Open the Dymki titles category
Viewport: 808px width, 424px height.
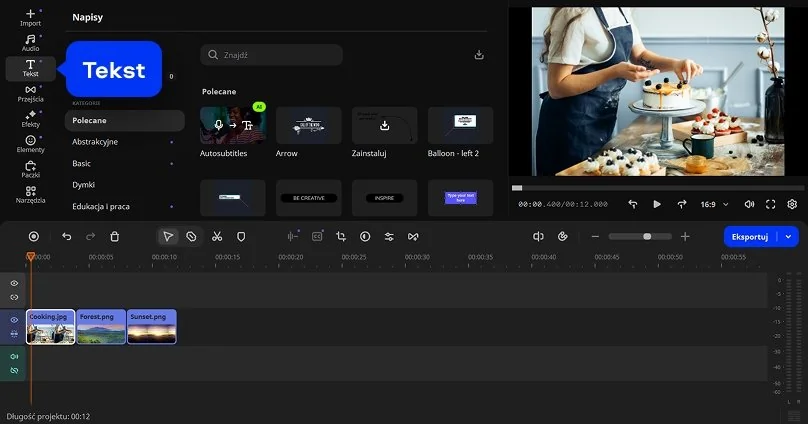pos(84,185)
